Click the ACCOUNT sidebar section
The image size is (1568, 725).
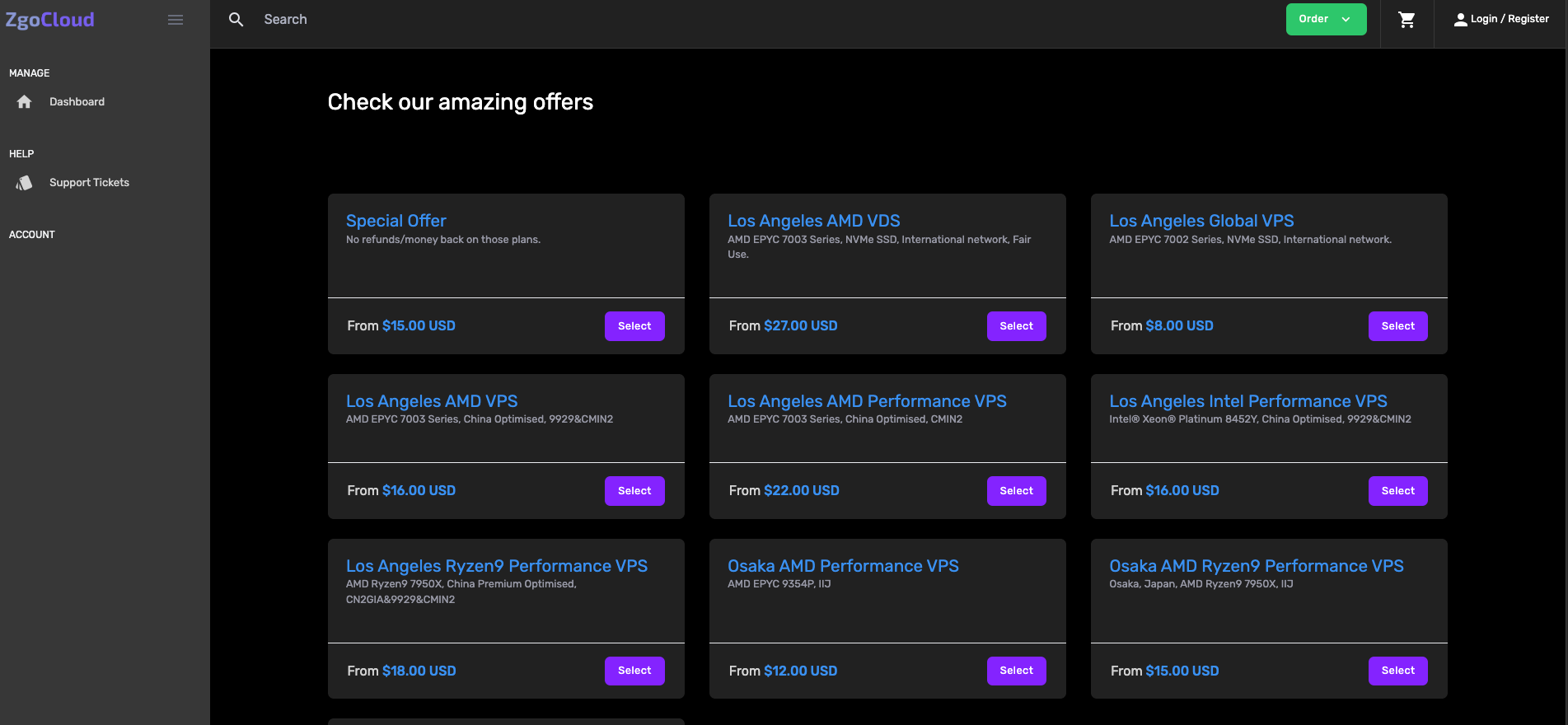point(32,235)
